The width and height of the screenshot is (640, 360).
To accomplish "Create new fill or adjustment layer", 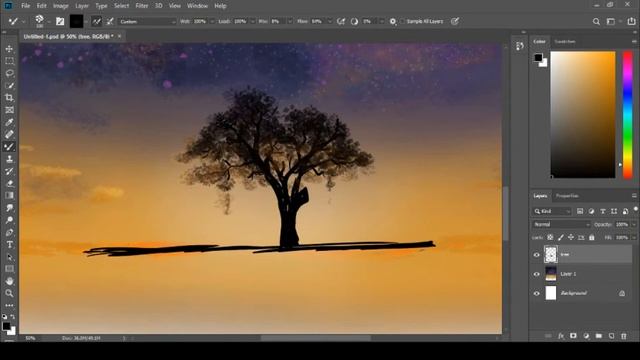I will point(587,336).
